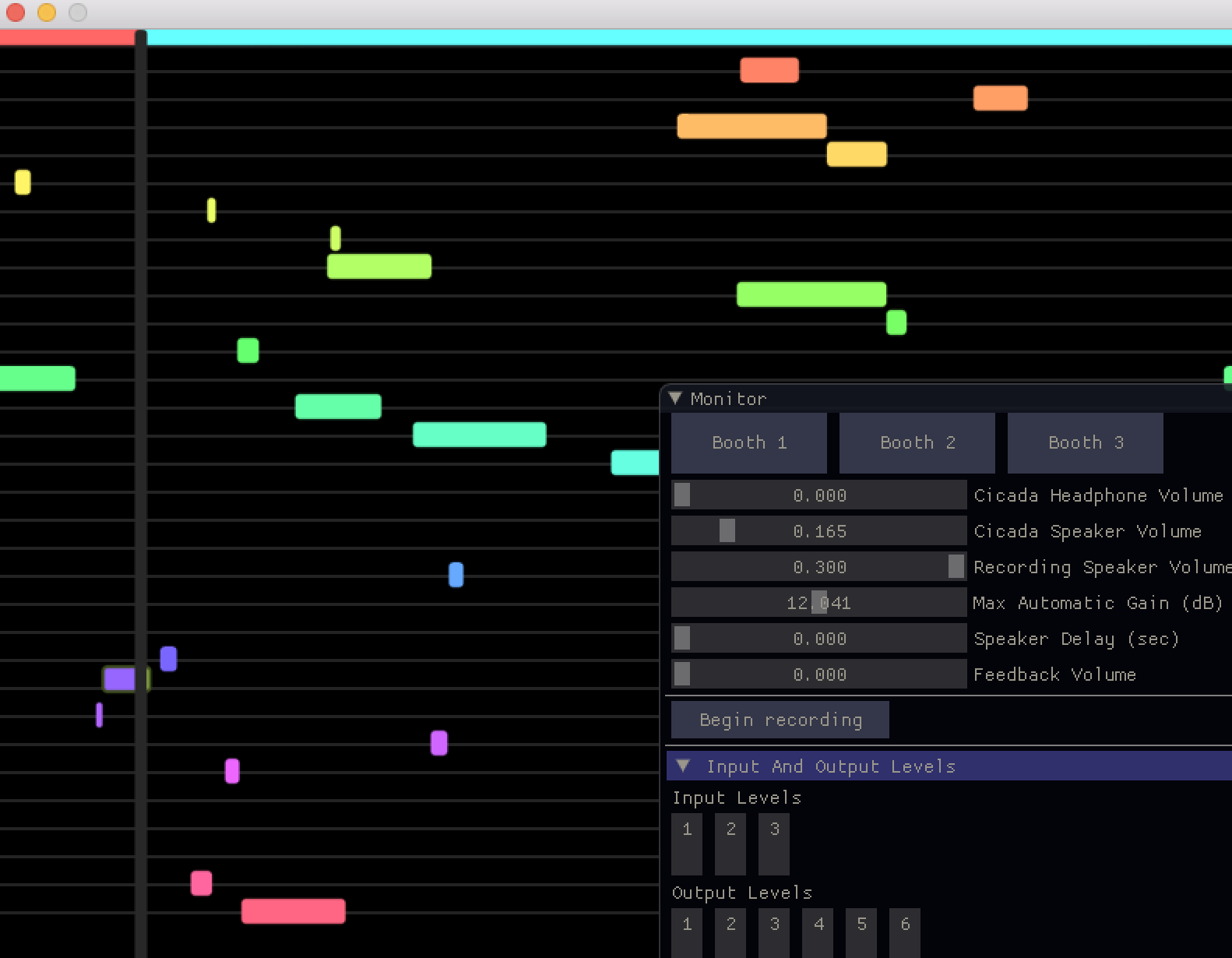Click the Max Automatic Gain slider

pos(818,603)
